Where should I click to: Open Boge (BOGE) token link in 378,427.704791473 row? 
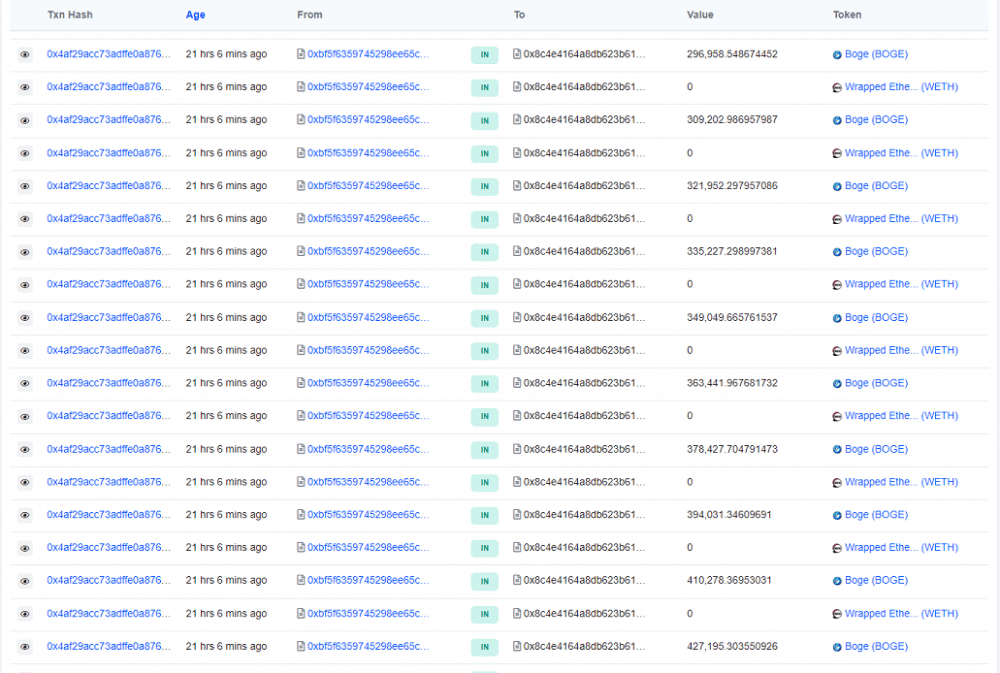coord(876,449)
